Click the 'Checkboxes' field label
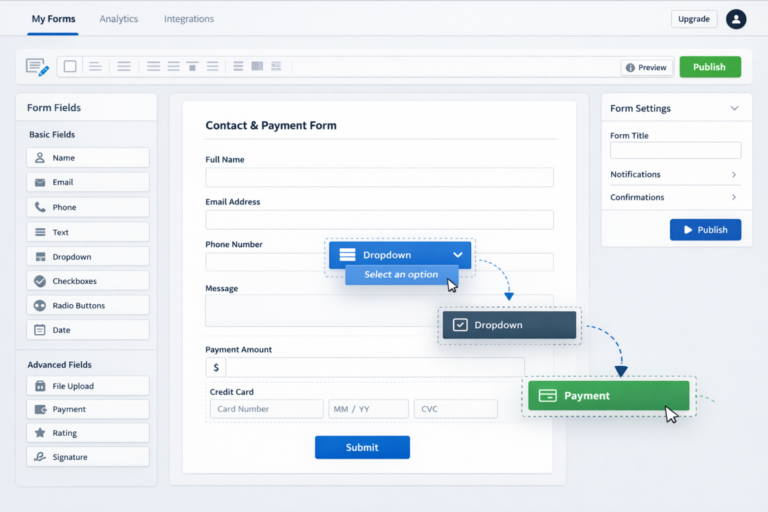This screenshot has height=512, width=768. [x=74, y=281]
